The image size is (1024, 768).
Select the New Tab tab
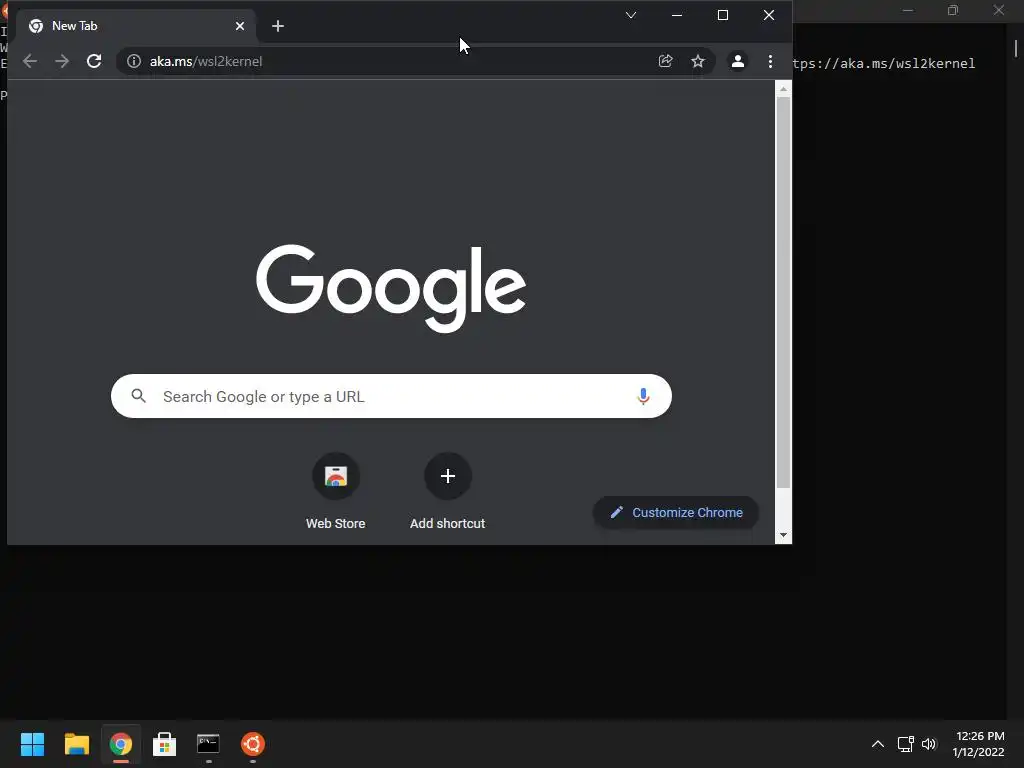(136, 26)
